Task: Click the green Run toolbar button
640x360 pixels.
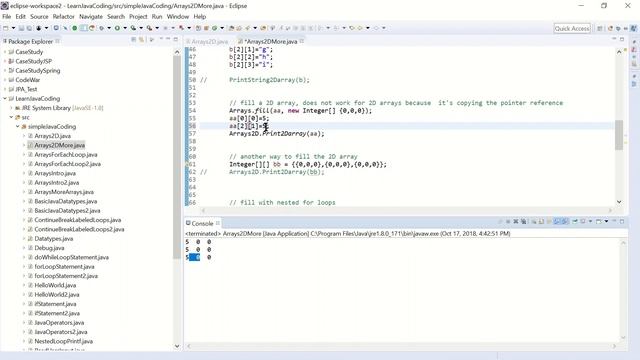Action: coord(117,28)
